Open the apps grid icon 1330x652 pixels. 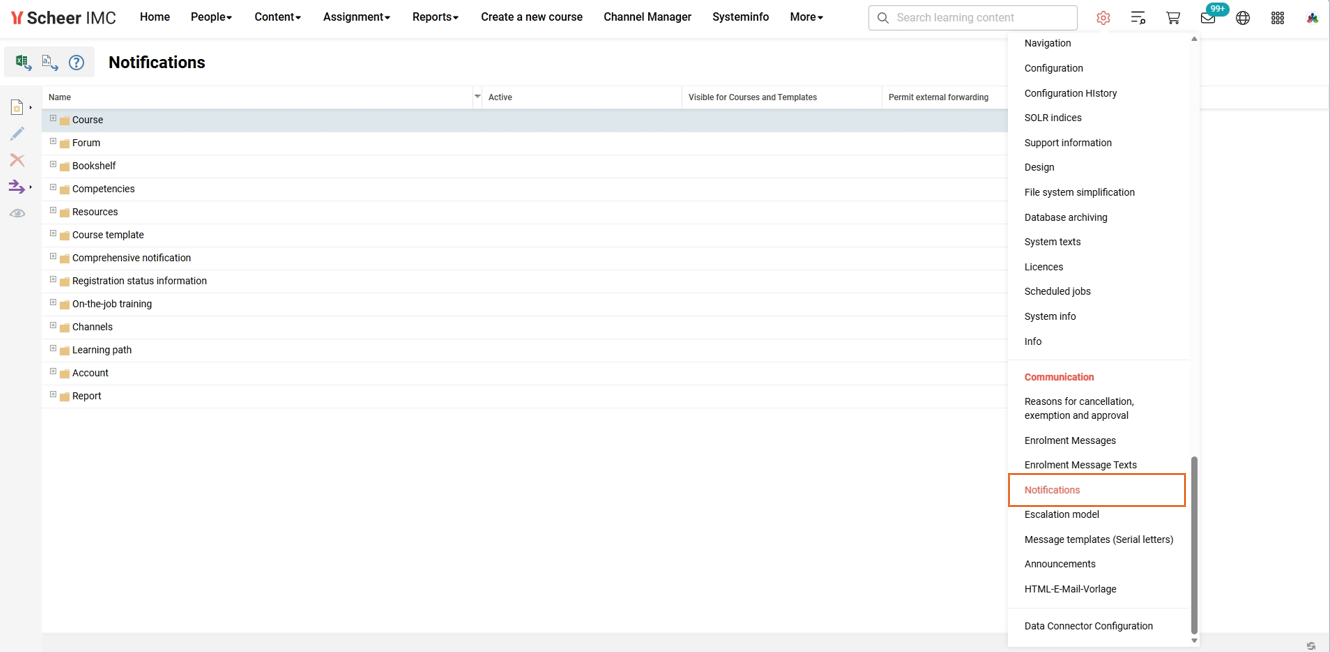1278,18
